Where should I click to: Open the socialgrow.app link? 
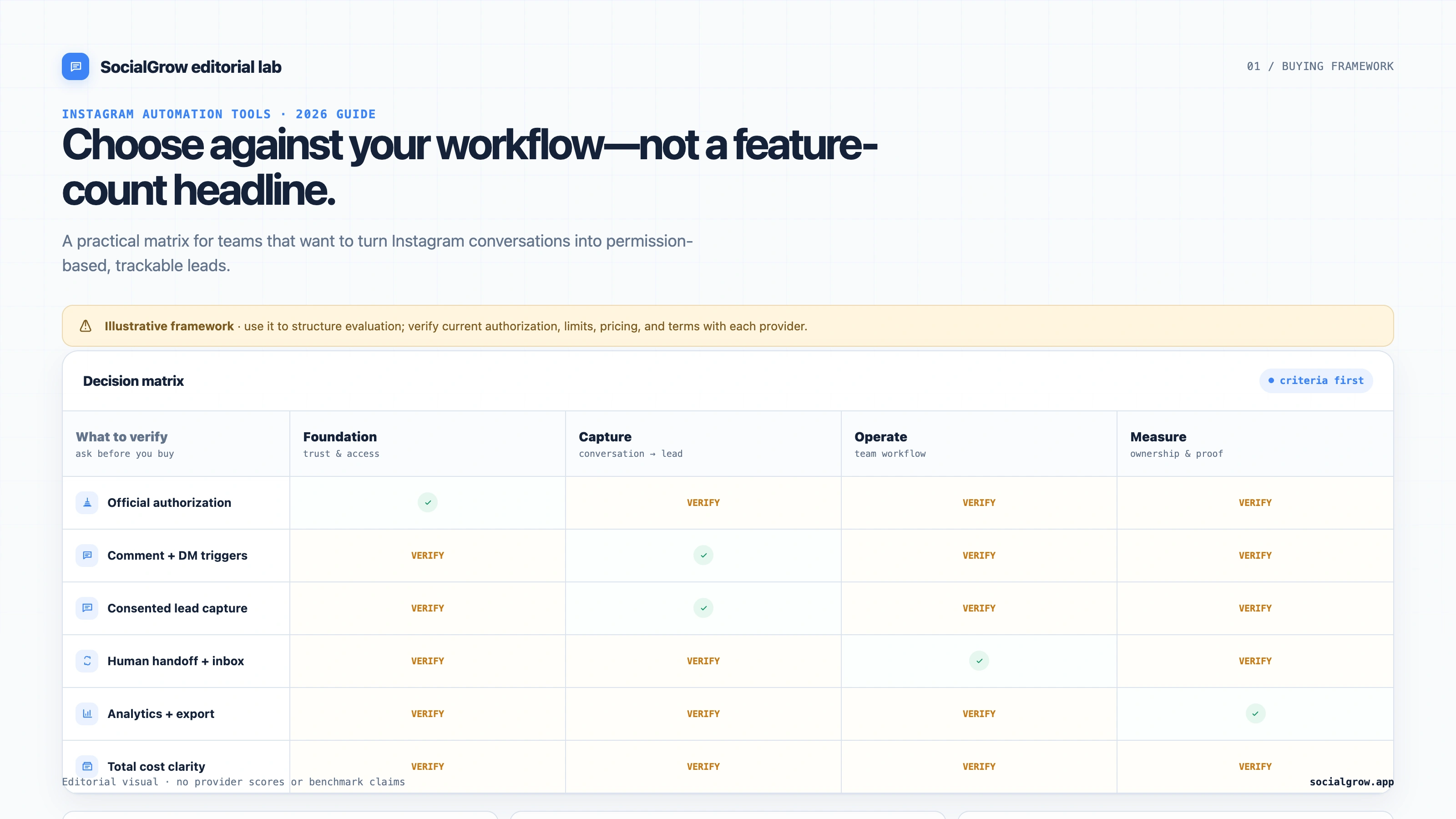click(1351, 782)
